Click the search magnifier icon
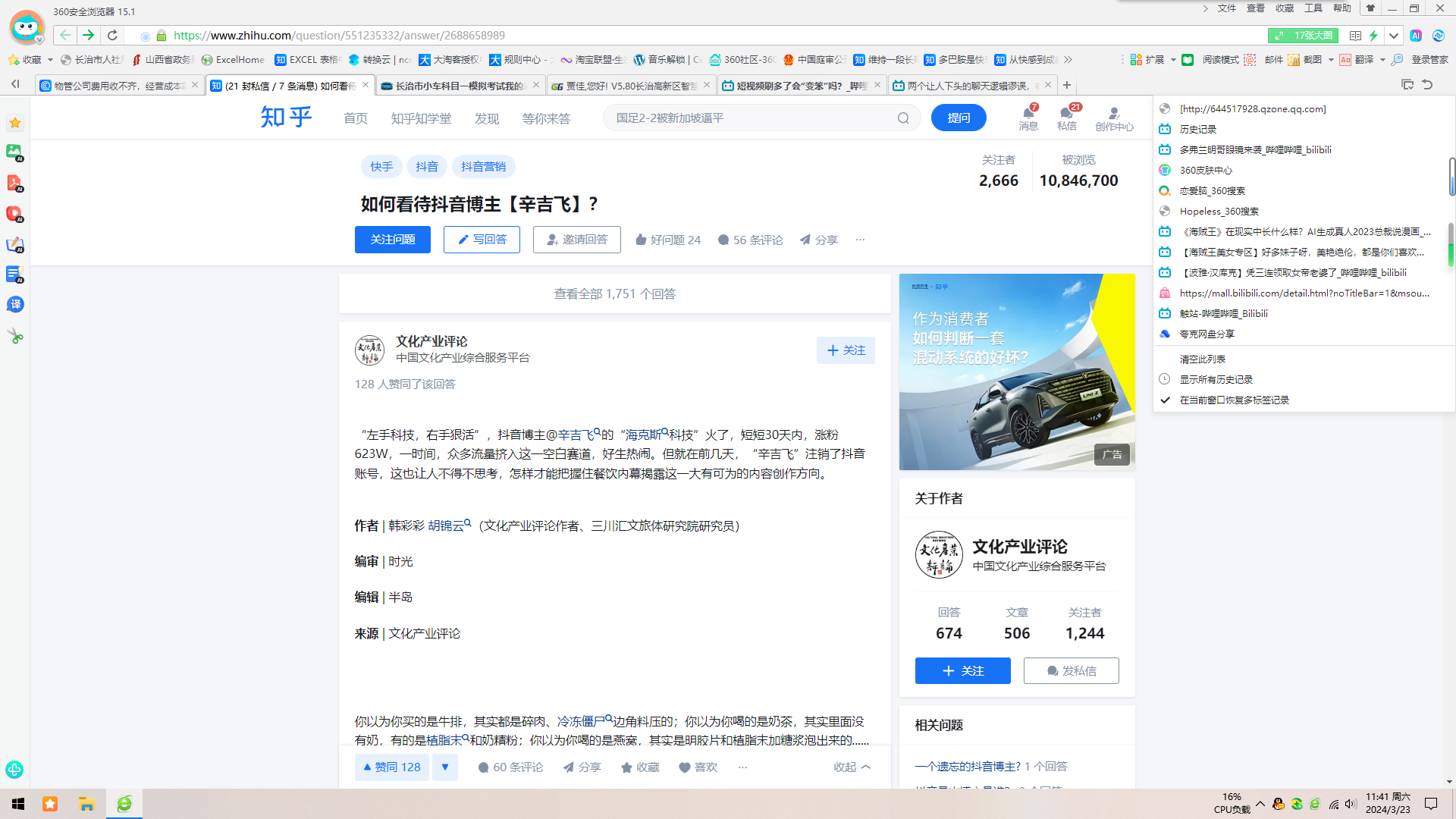This screenshot has width=1456, height=819. (903, 118)
